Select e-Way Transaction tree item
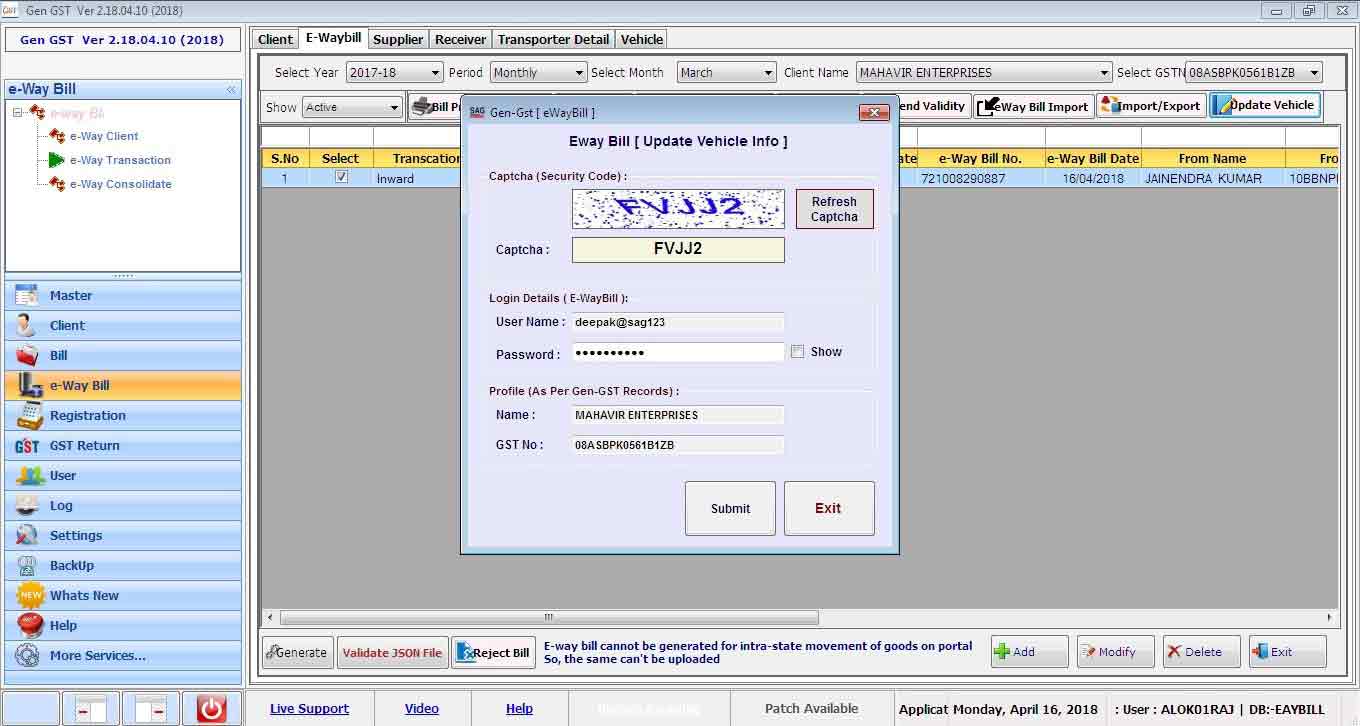Image resolution: width=1360 pixels, height=726 pixels. pos(120,160)
